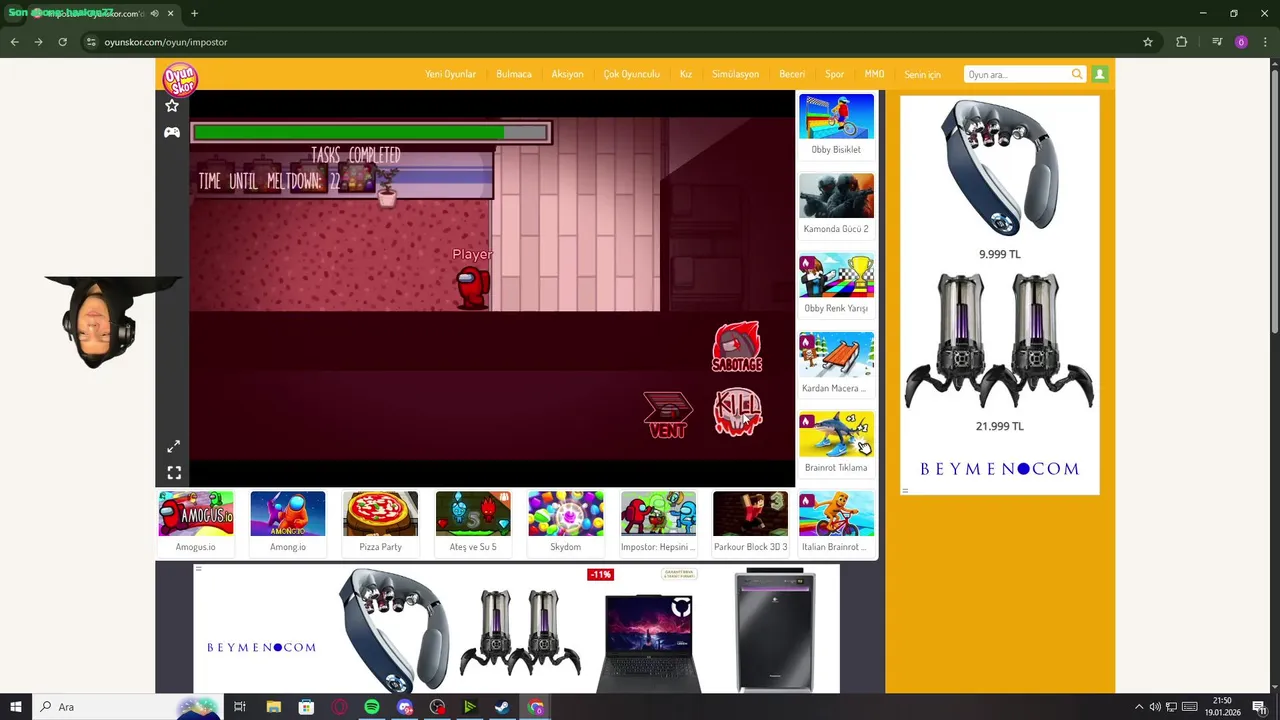
Task: Open Task View on the taskbar
Action: [240, 707]
